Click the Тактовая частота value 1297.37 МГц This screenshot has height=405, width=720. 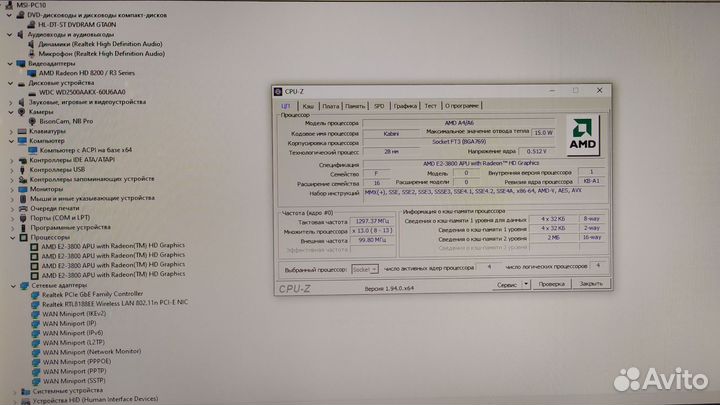[372, 221]
